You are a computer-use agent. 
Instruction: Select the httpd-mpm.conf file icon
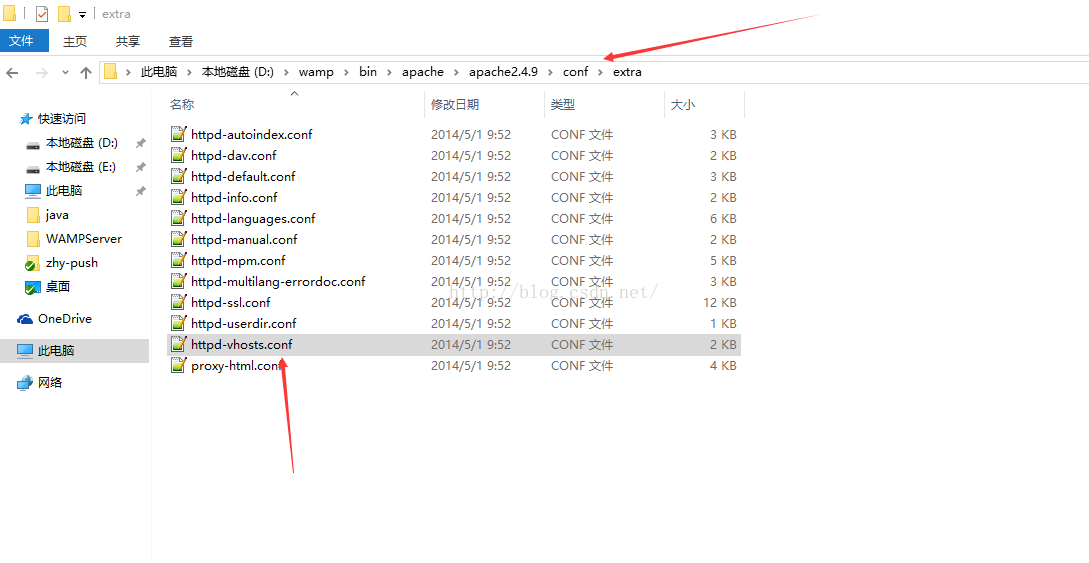coord(179,260)
